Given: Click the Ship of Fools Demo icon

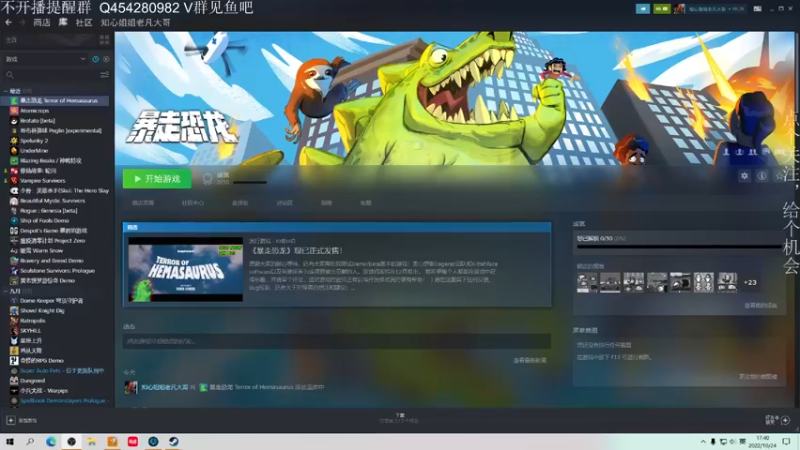Looking at the screenshot, I should 14,220.
